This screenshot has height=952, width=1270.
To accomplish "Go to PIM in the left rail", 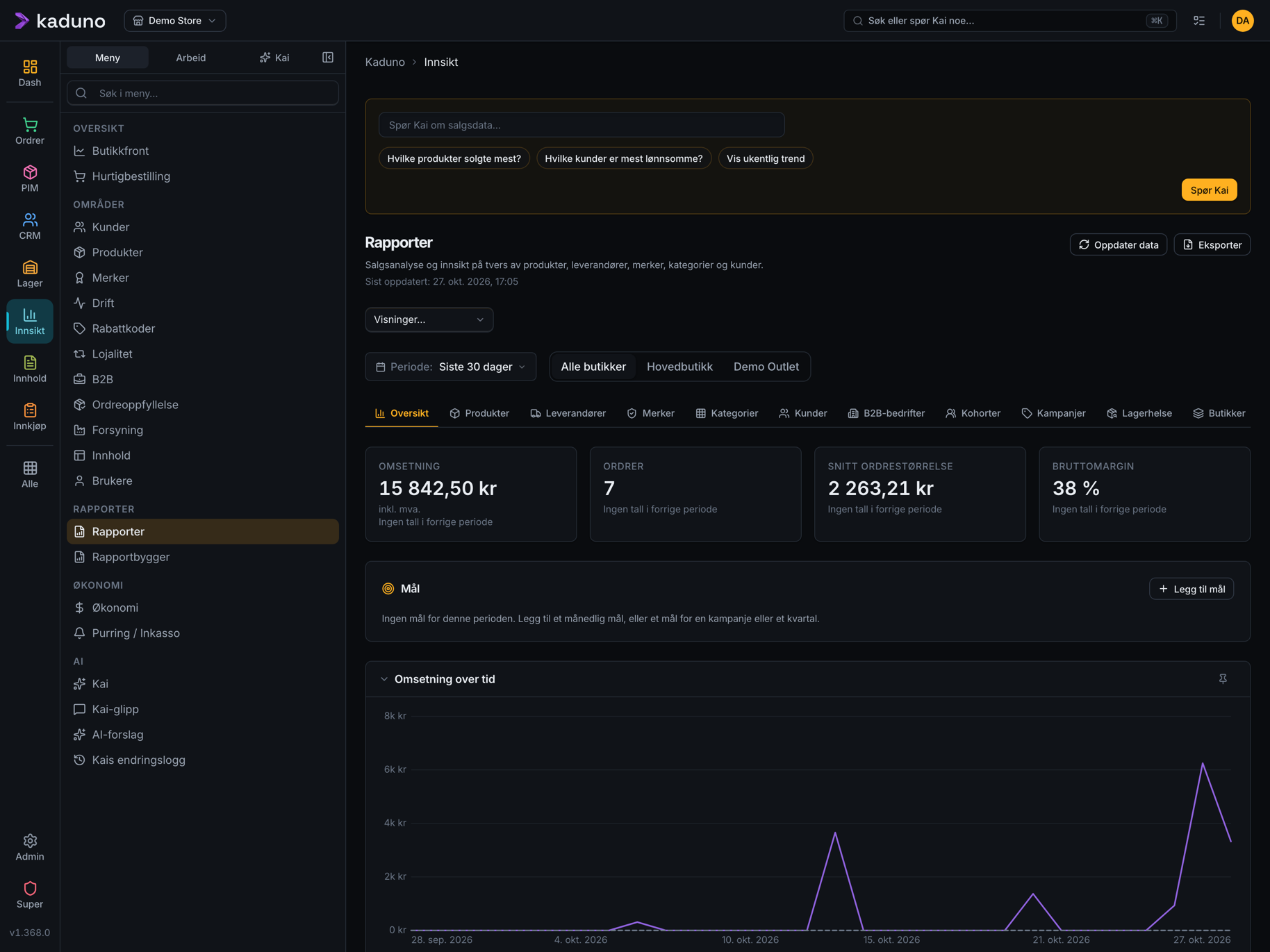I will coord(30,178).
